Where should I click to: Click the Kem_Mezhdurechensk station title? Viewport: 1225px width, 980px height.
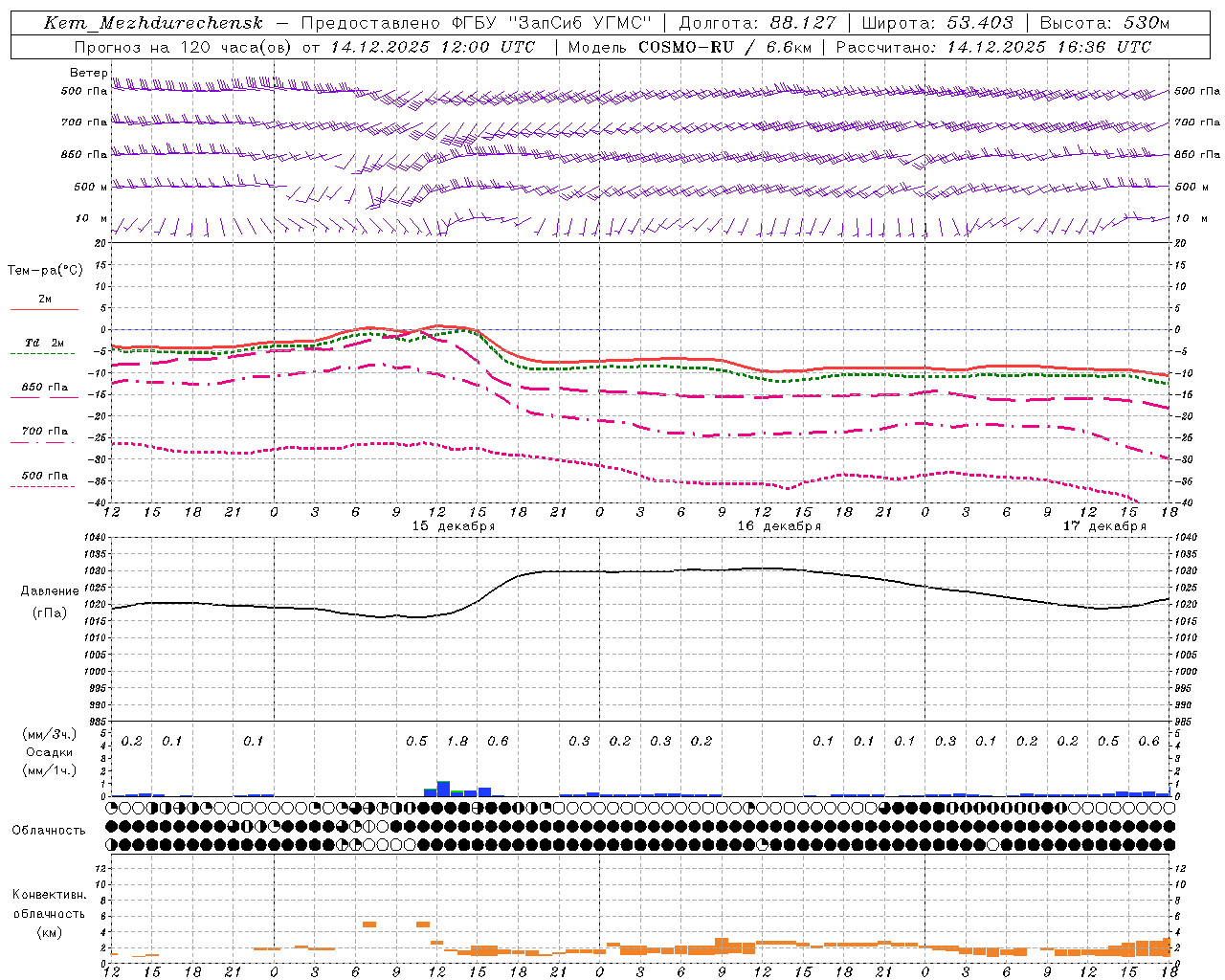153,23
